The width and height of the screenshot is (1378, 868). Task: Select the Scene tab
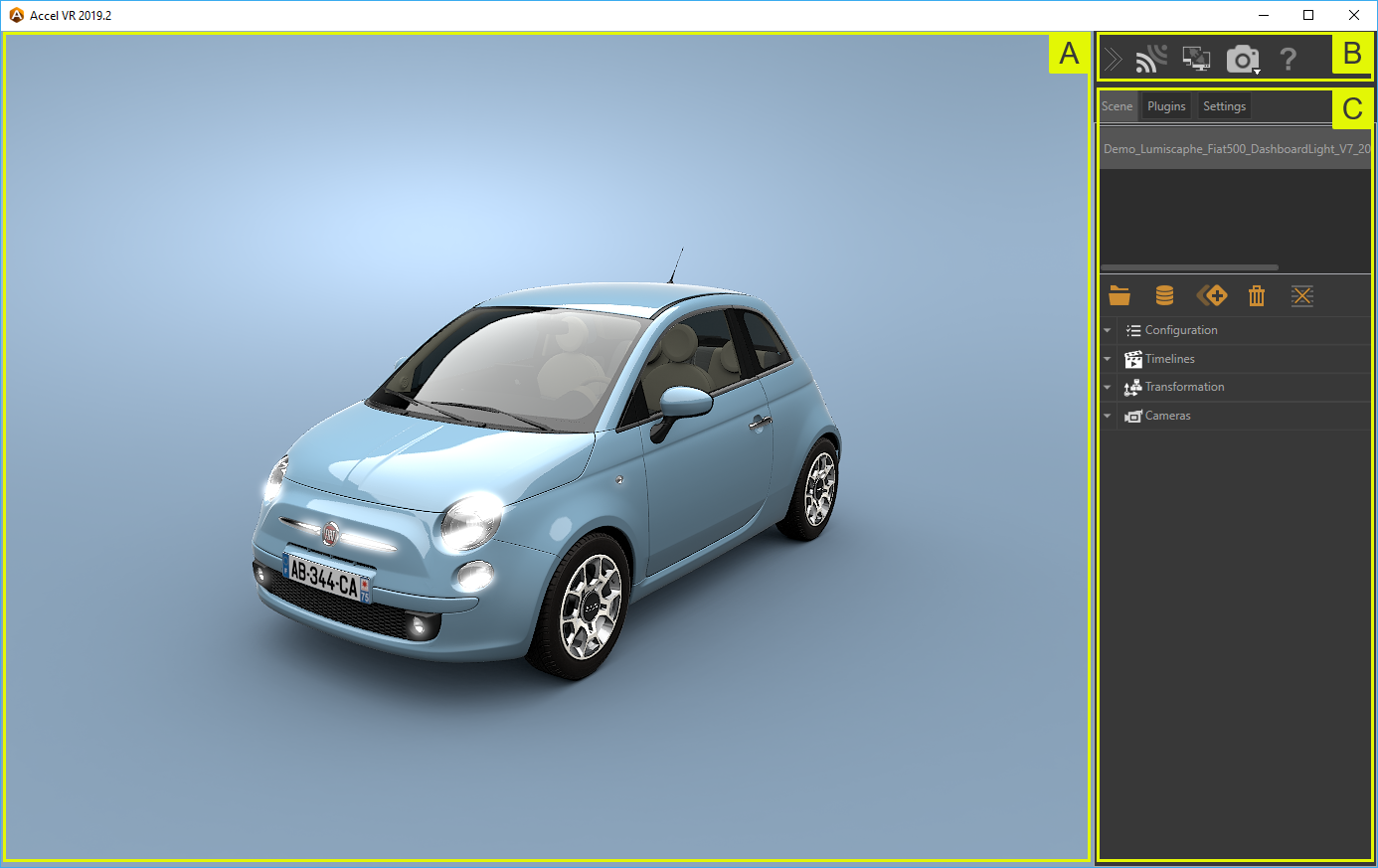point(1117,106)
